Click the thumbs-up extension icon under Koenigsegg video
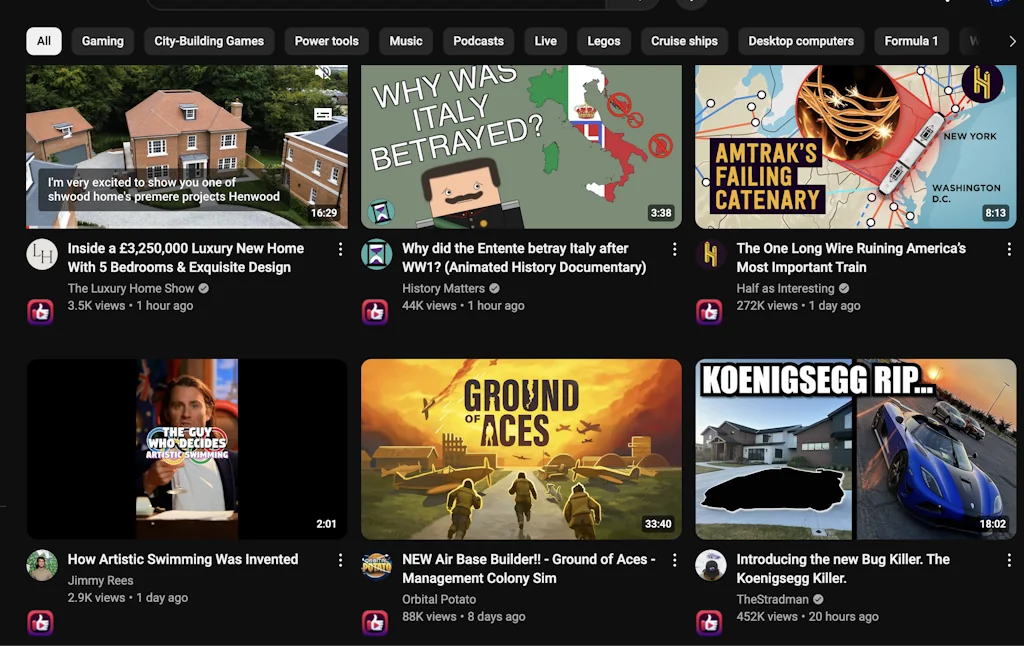Image resolution: width=1024 pixels, height=646 pixels. (709, 623)
